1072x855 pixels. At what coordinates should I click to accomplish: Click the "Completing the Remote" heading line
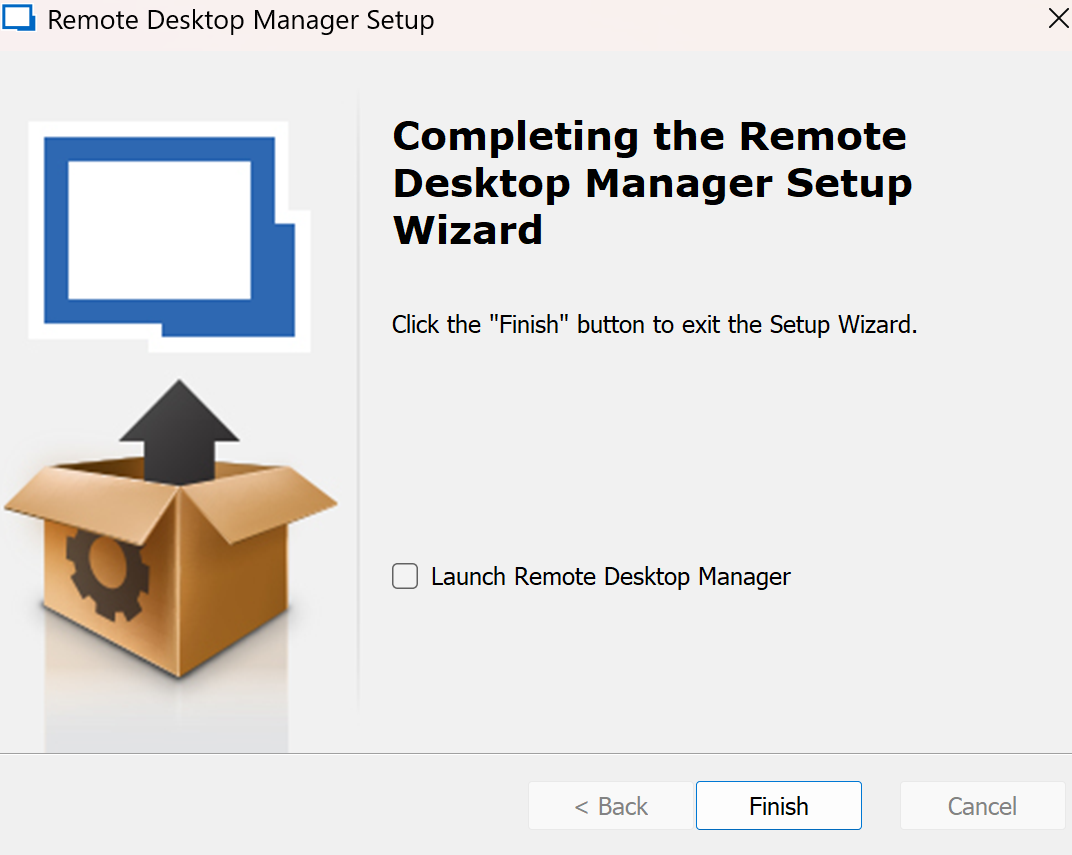click(x=649, y=136)
